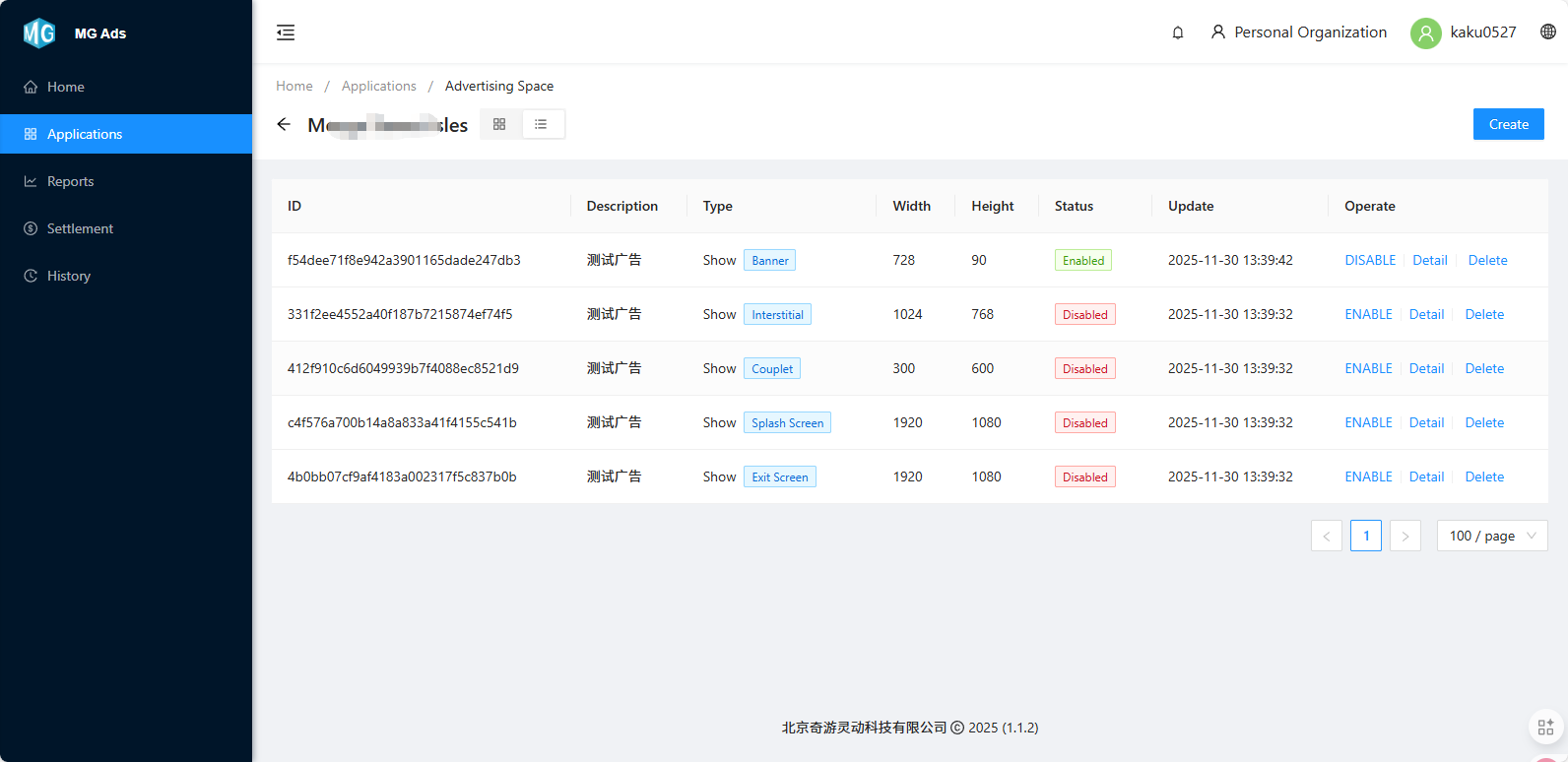The width and height of the screenshot is (1568, 762).
Task: Click the kaku0527 user avatar
Action: (x=1425, y=32)
